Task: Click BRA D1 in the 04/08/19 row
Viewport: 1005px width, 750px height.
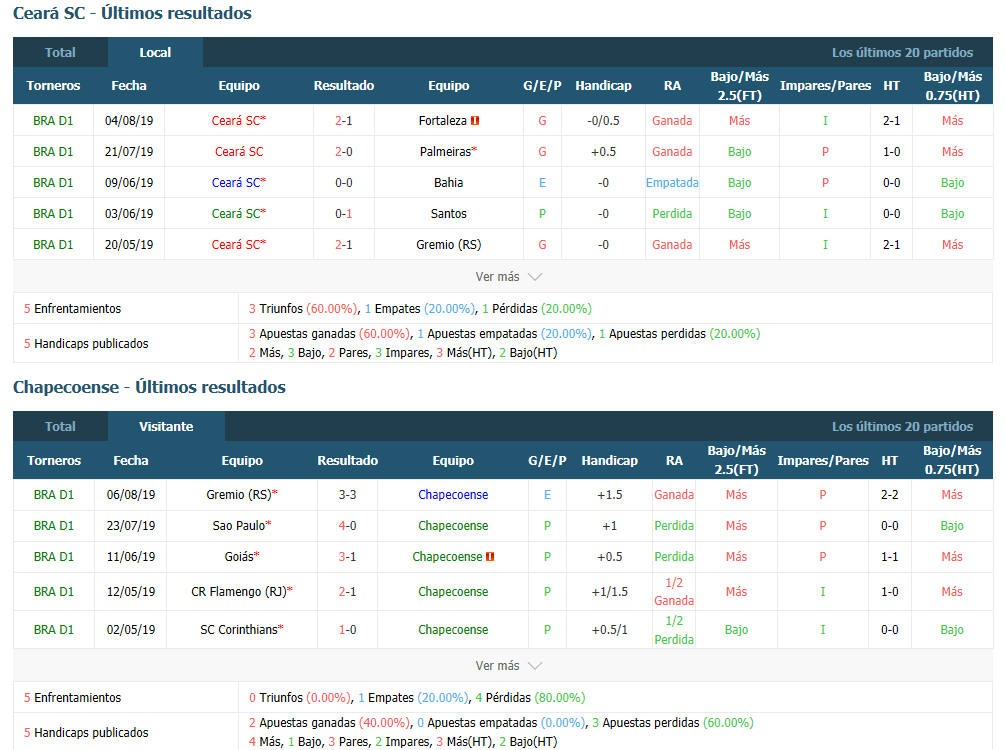Action: (x=53, y=121)
